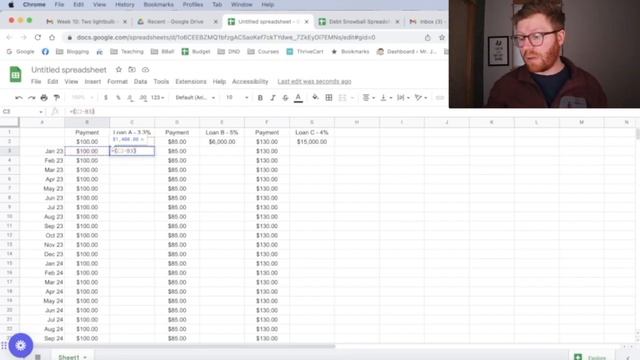Open the Insert menu
Image resolution: width=640 pixels, height=360 pixels.
tap(93, 82)
